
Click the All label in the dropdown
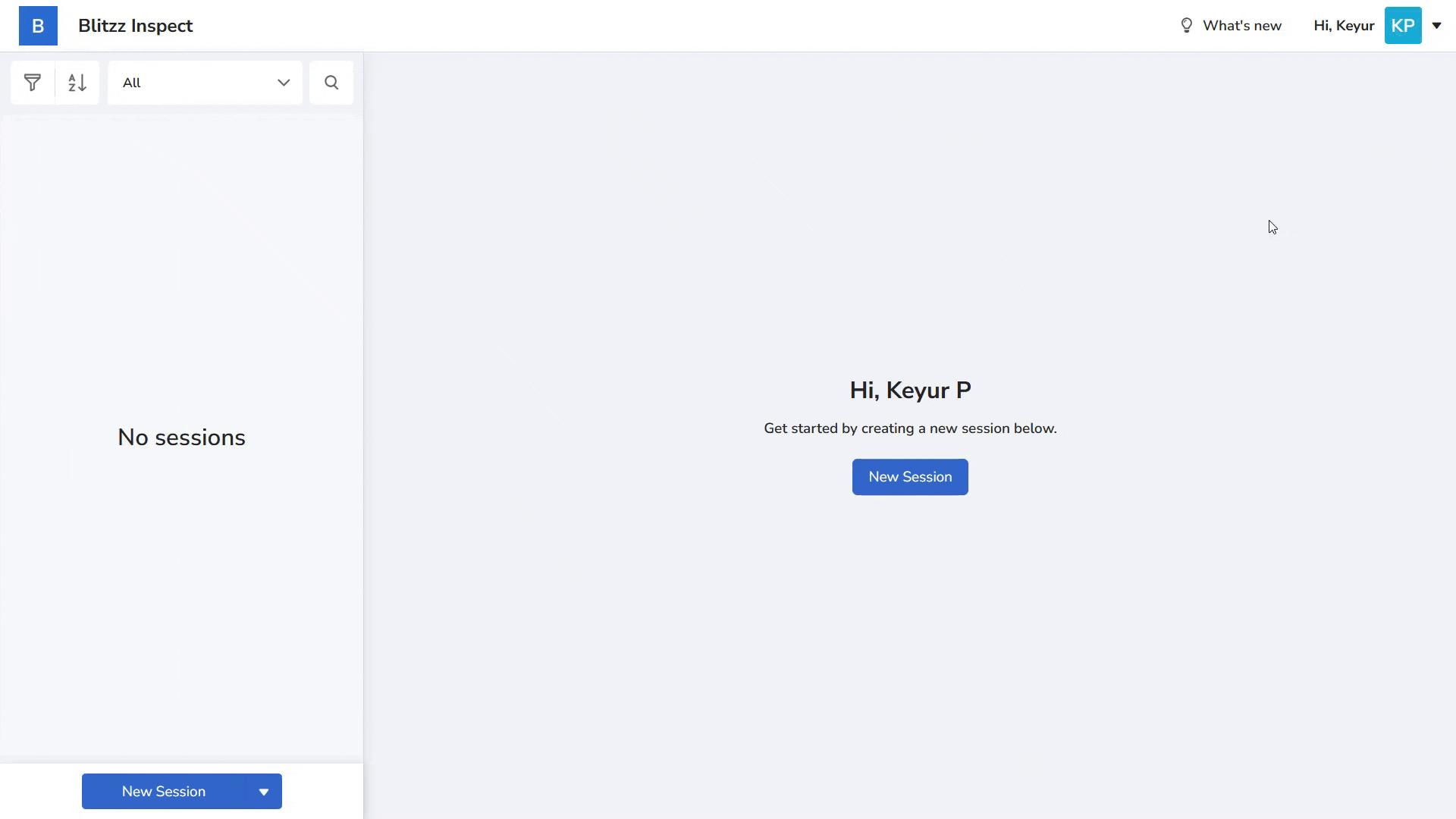[132, 83]
